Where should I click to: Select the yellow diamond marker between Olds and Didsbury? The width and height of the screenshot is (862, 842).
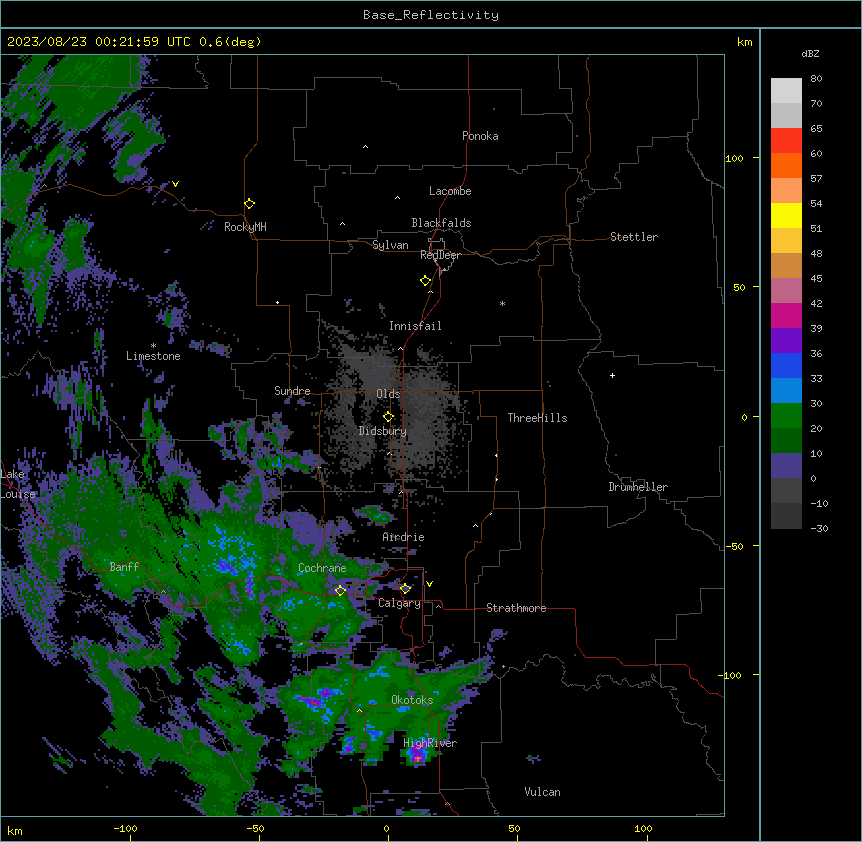click(388, 417)
